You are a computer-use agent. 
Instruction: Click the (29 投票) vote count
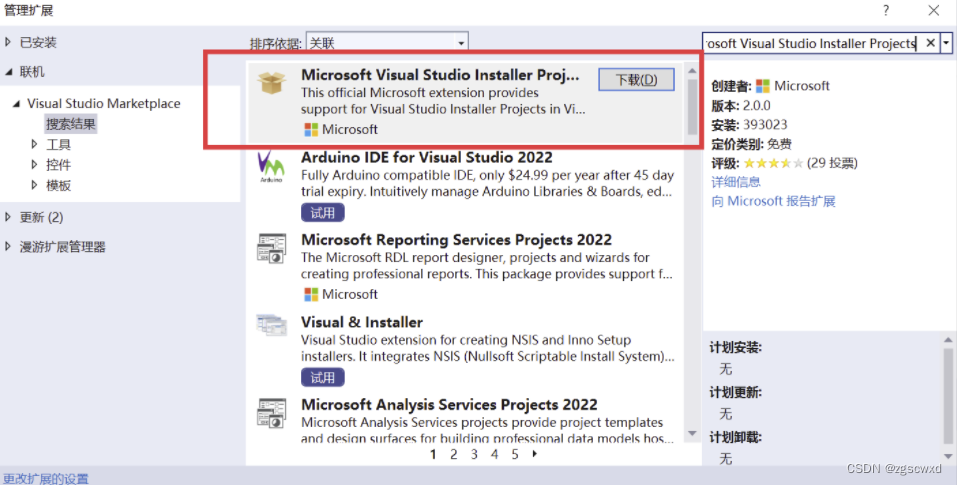[x=832, y=163]
